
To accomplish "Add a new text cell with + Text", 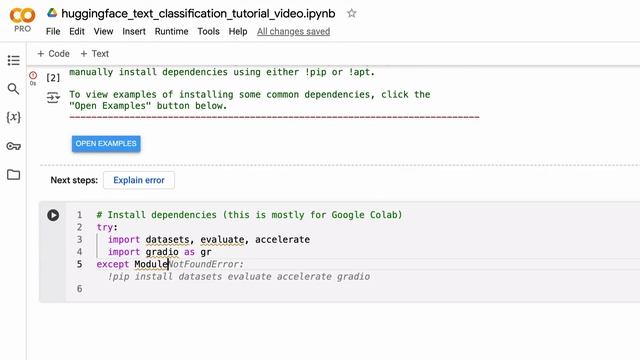I will coord(94,53).
